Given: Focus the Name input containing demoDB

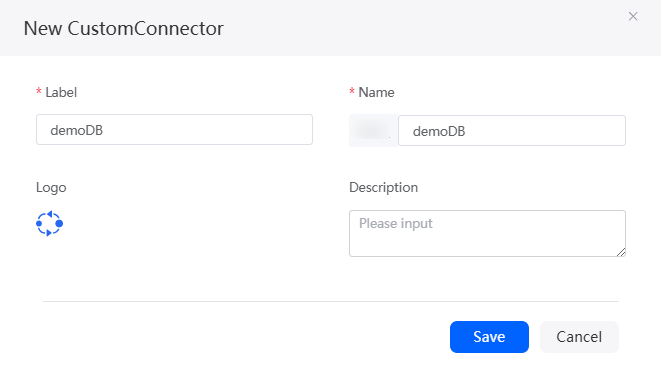Looking at the screenshot, I should tap(512, 131).
